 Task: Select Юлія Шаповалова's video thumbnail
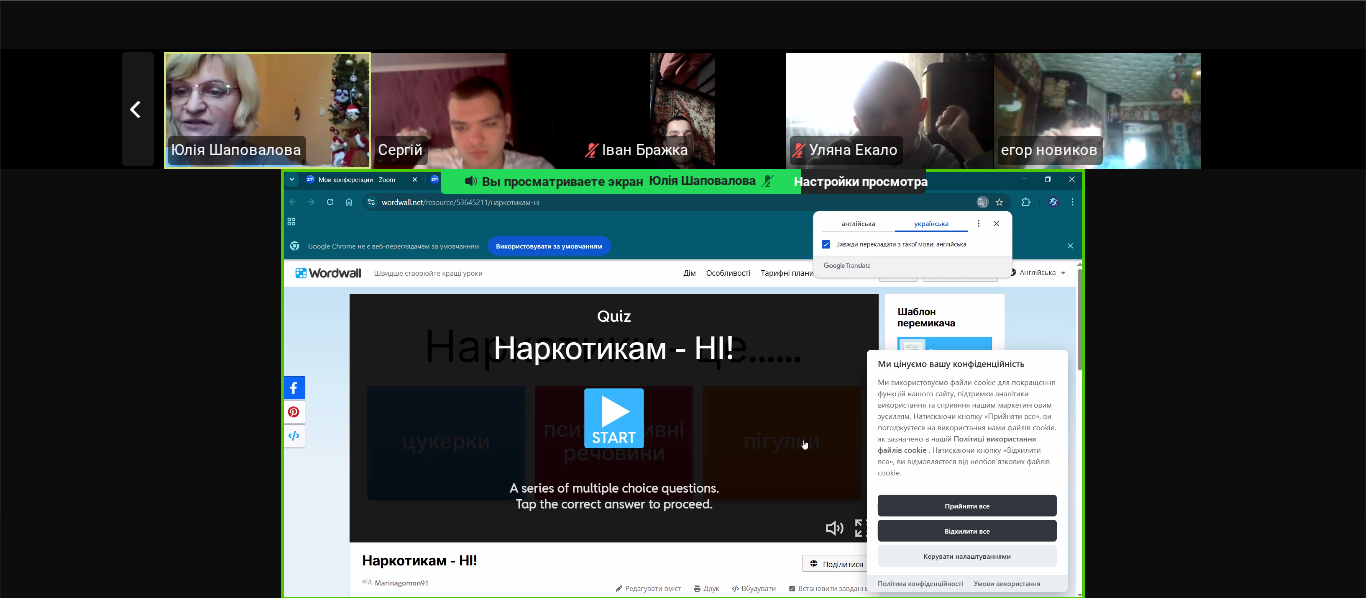[267, 109]
